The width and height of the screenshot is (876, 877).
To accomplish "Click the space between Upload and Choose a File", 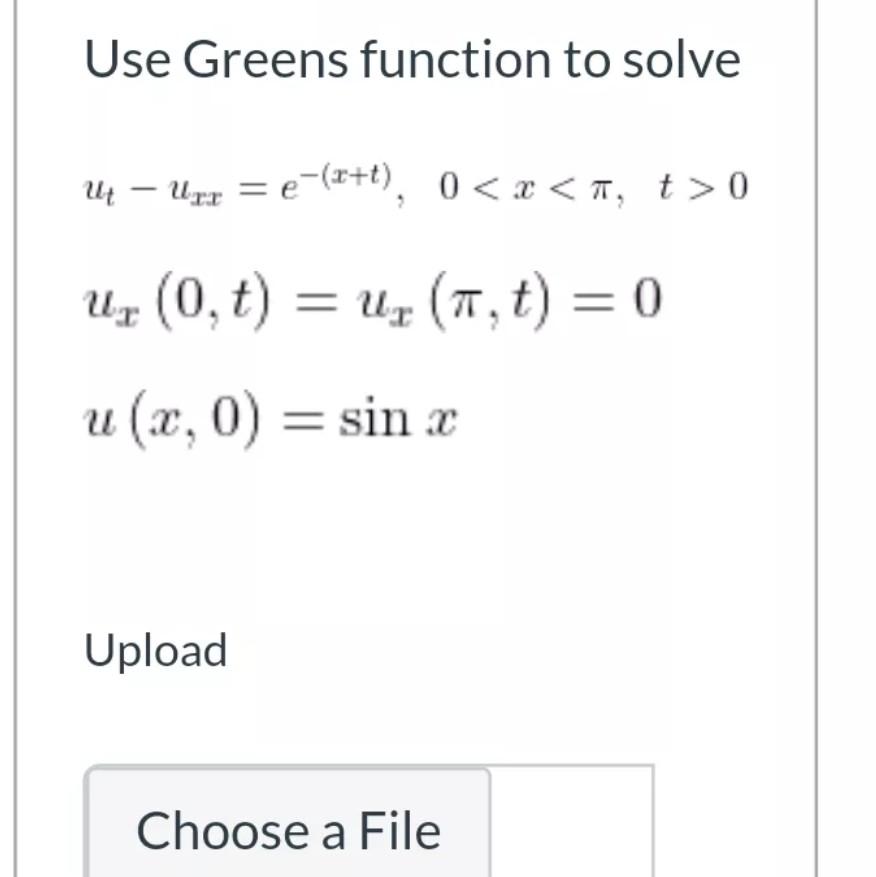I will click(300, 720).
